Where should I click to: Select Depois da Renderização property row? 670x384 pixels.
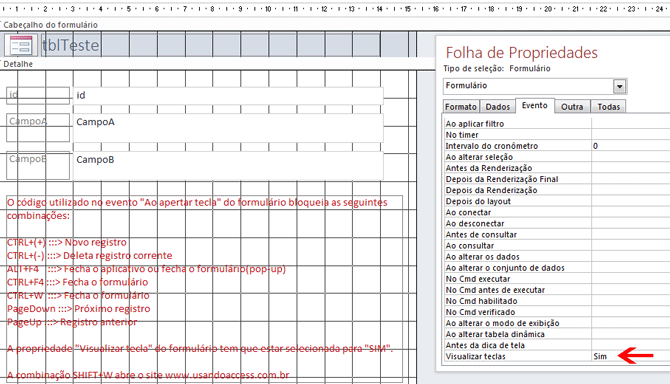click(557, 190)
